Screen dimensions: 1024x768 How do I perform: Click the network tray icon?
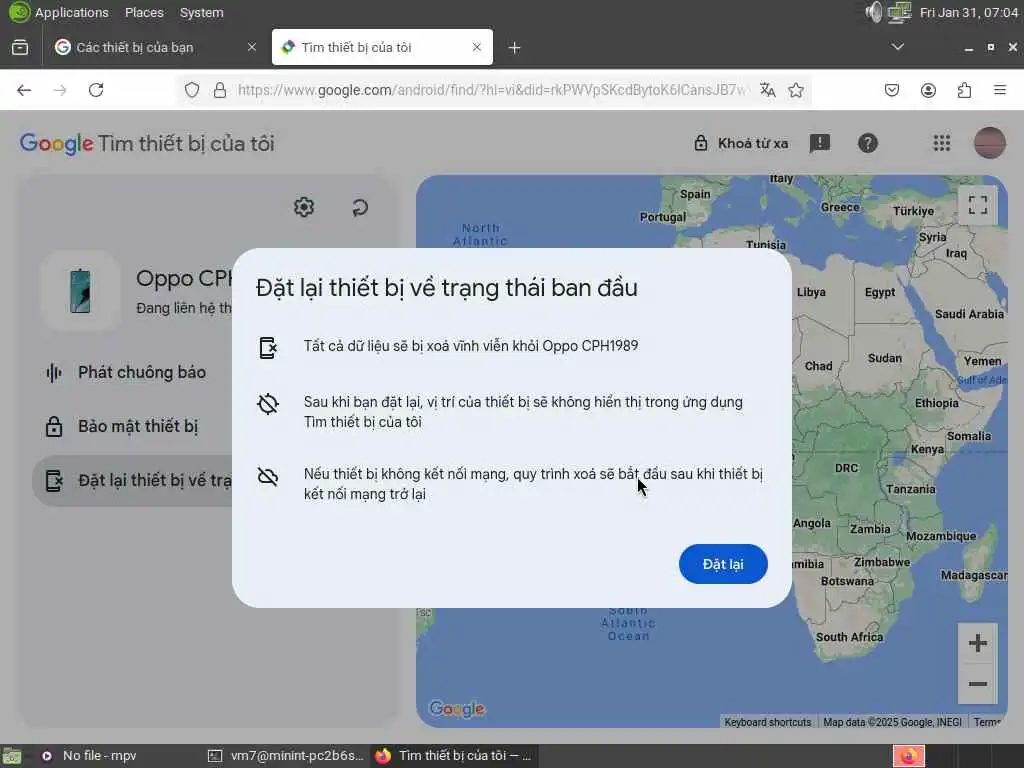coord(900,12)
